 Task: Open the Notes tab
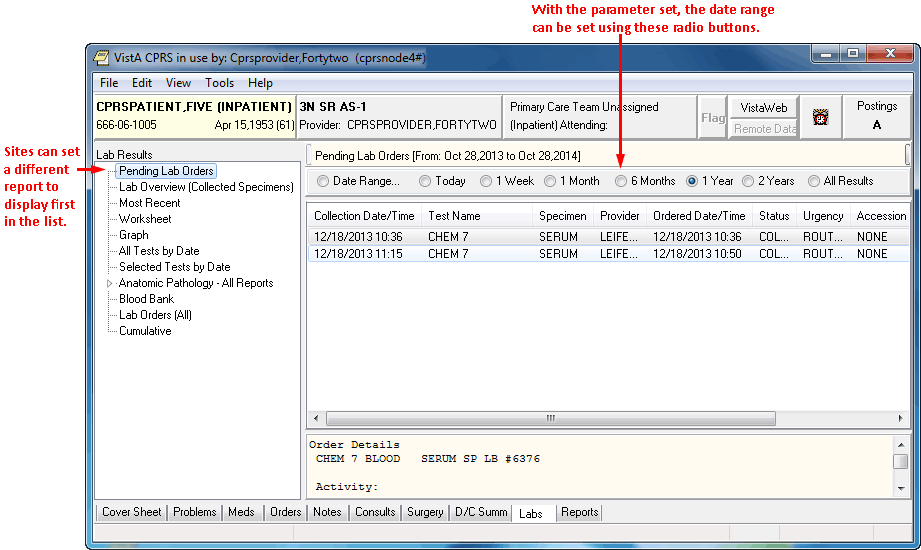tap(327, 512)
